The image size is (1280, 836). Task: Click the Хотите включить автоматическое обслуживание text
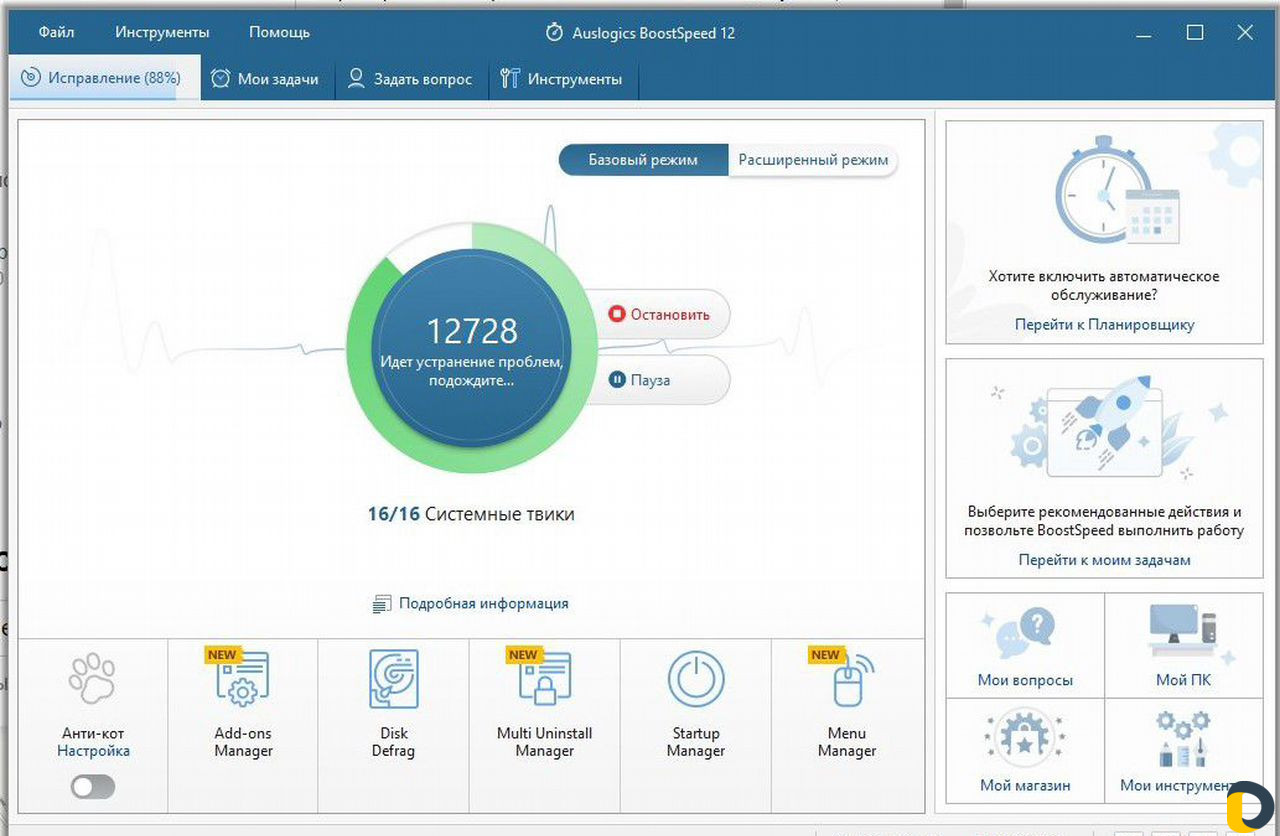[x=1104, y=285]
